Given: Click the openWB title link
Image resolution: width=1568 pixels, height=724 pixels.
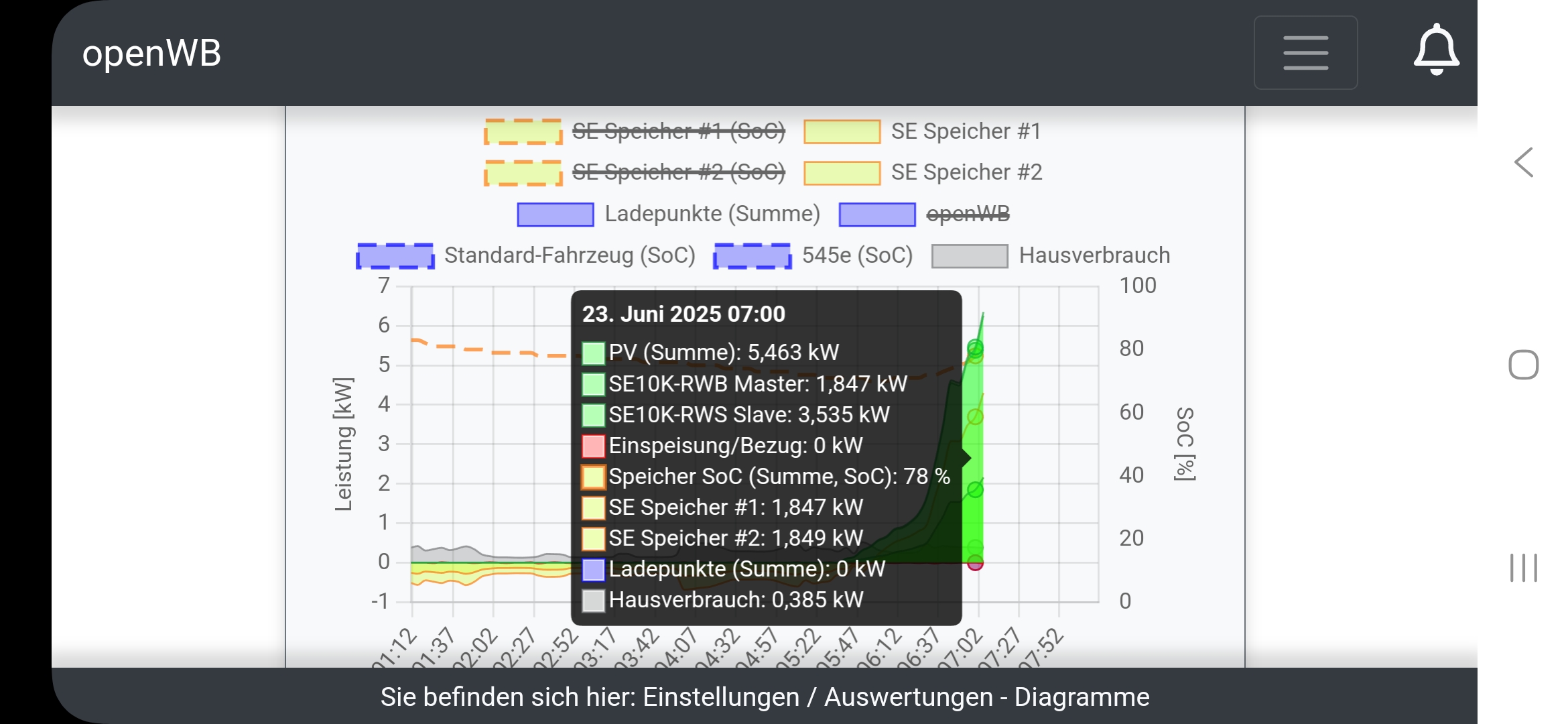Looking at the screenshot, I should point(151,53).
